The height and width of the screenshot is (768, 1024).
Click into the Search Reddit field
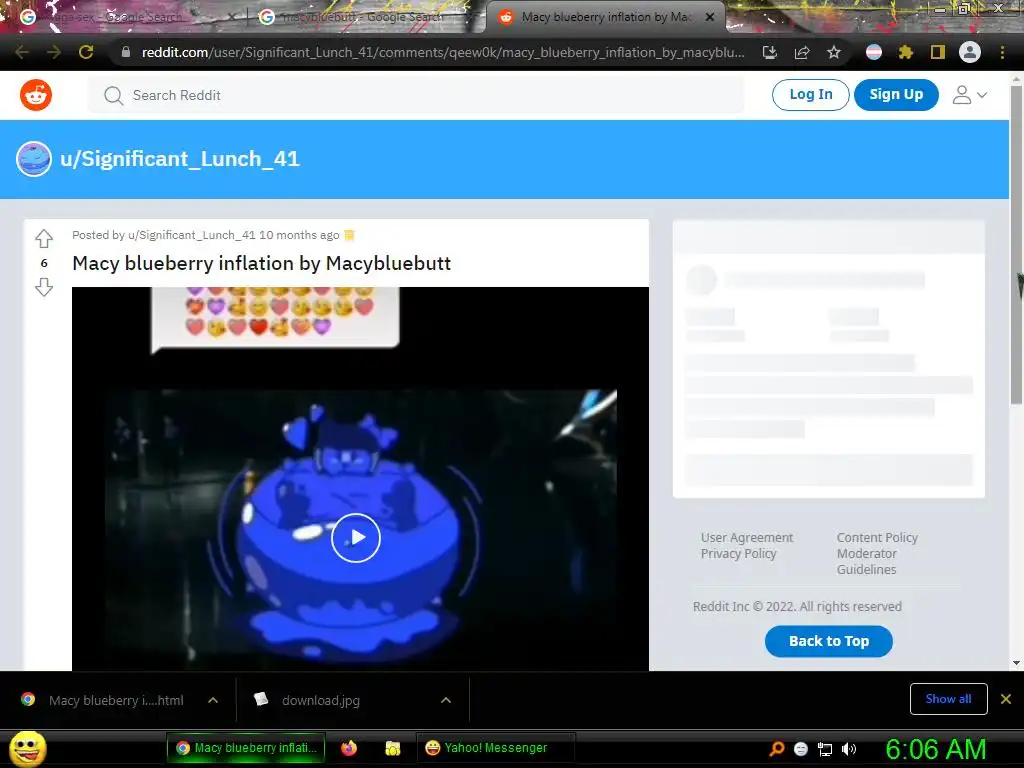tap(416, 95)
